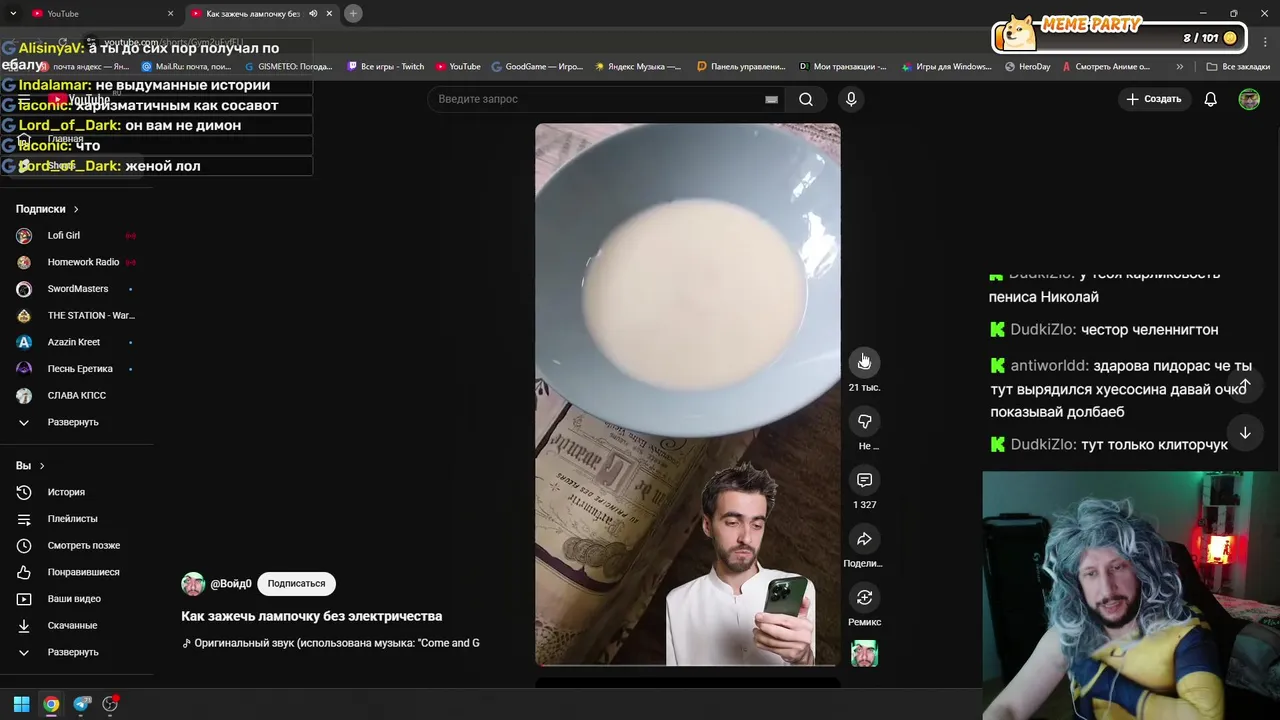Start voice search with microphone icon
This screenshot has width=1280, height=720.
tap(851, 99)
